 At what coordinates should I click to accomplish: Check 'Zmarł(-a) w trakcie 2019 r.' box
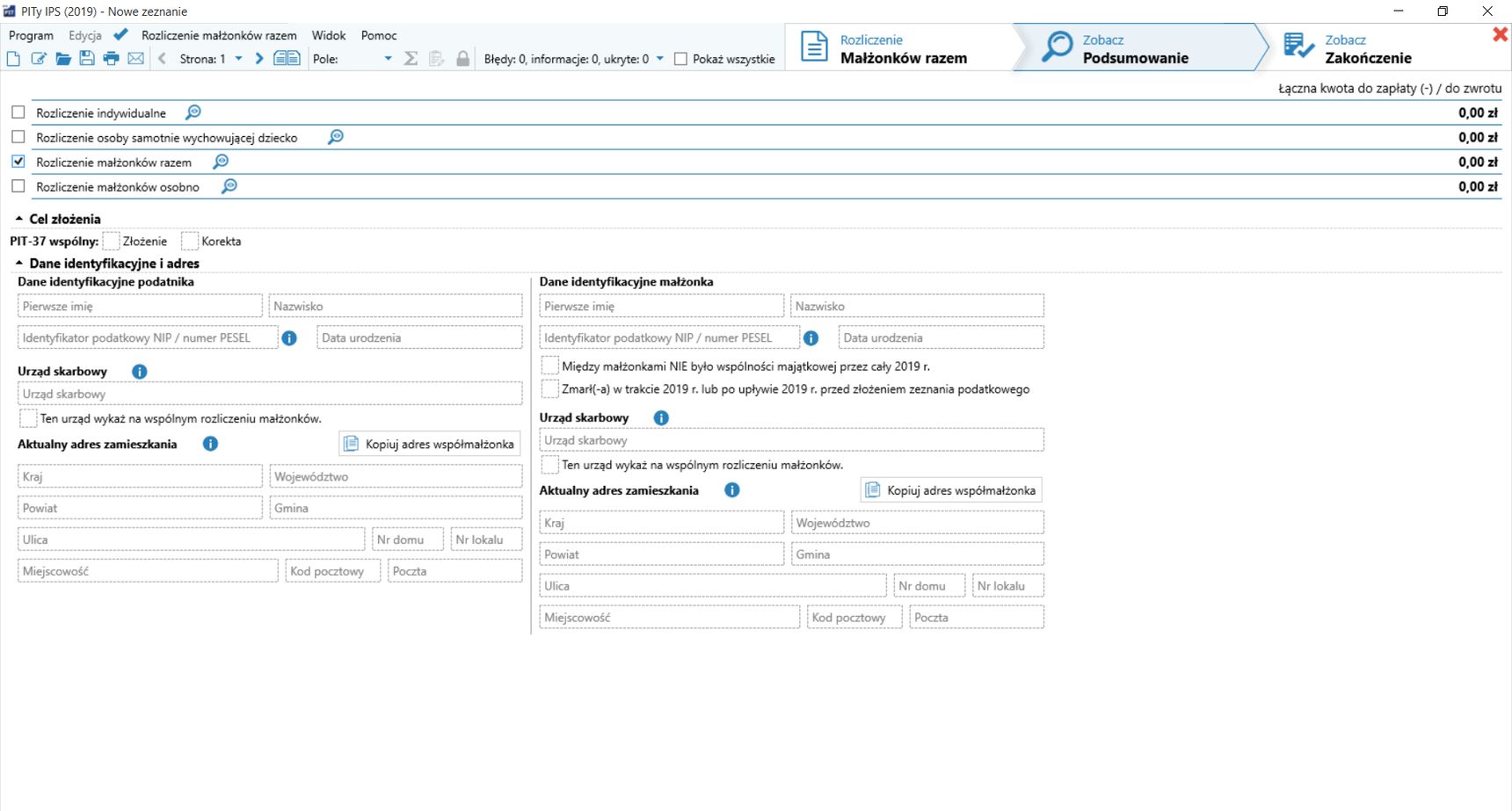click(550, 388)
